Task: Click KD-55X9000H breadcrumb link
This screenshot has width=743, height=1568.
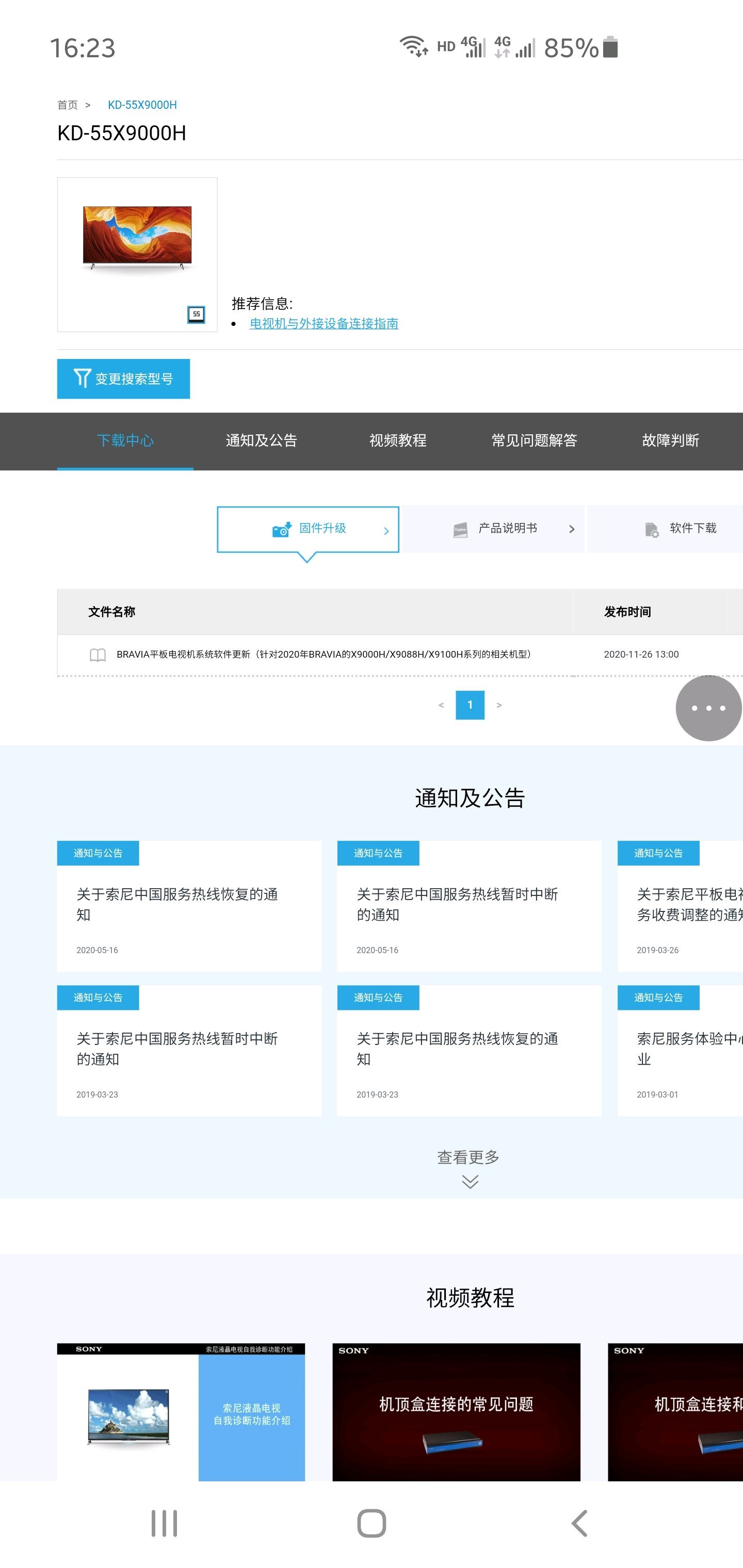Action: coord(142,105)
